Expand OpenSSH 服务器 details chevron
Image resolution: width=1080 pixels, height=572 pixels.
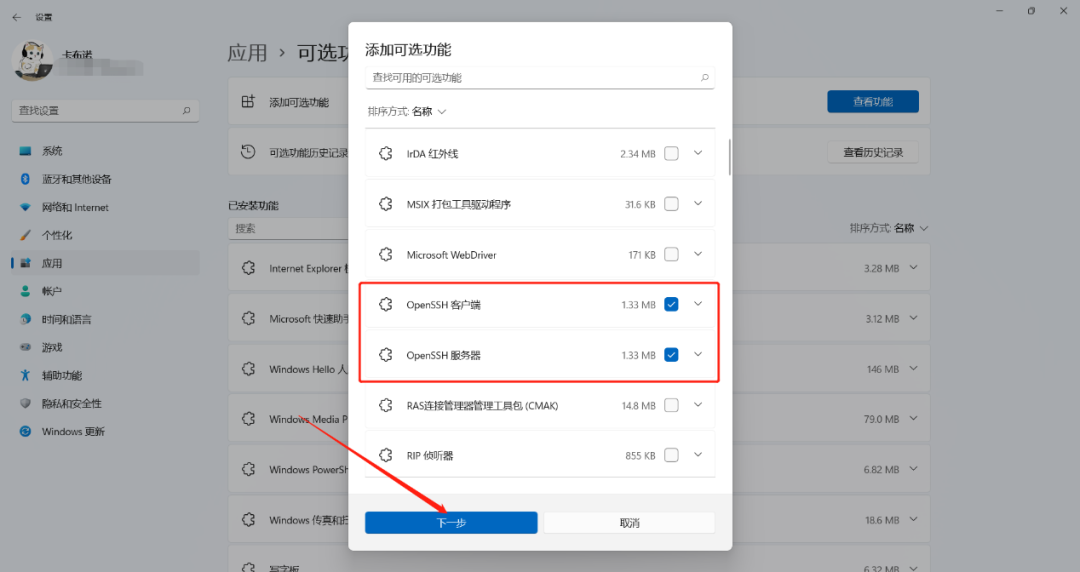coord(698,354)
